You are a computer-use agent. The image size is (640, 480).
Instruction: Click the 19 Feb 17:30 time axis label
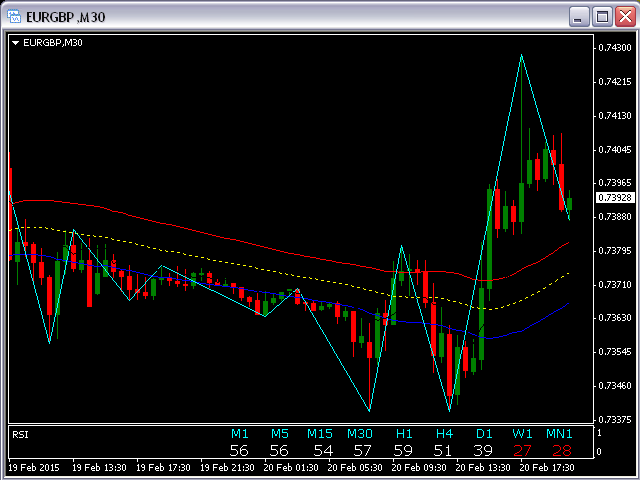pyautogui.click(x=164, y=468)
